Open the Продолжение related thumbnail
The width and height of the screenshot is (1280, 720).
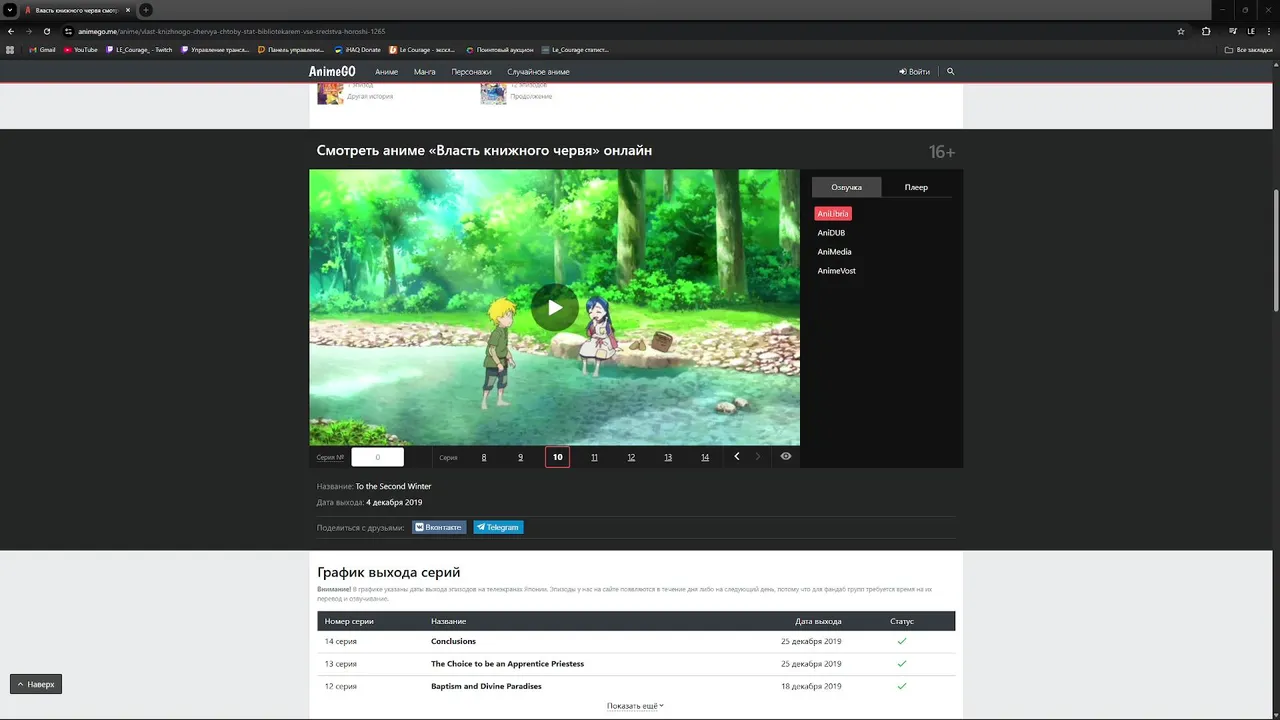(x=493, y=94)
